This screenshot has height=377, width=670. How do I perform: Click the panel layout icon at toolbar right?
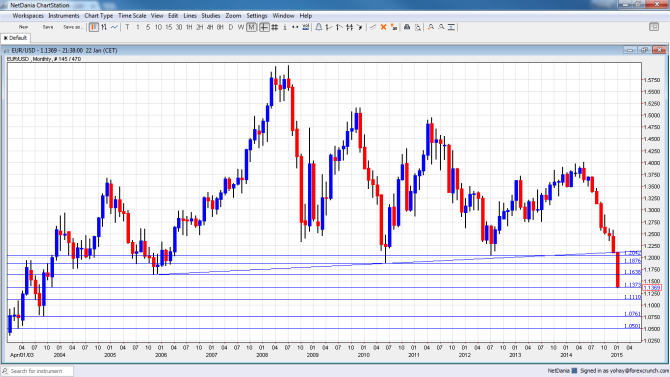pos(654,27)
